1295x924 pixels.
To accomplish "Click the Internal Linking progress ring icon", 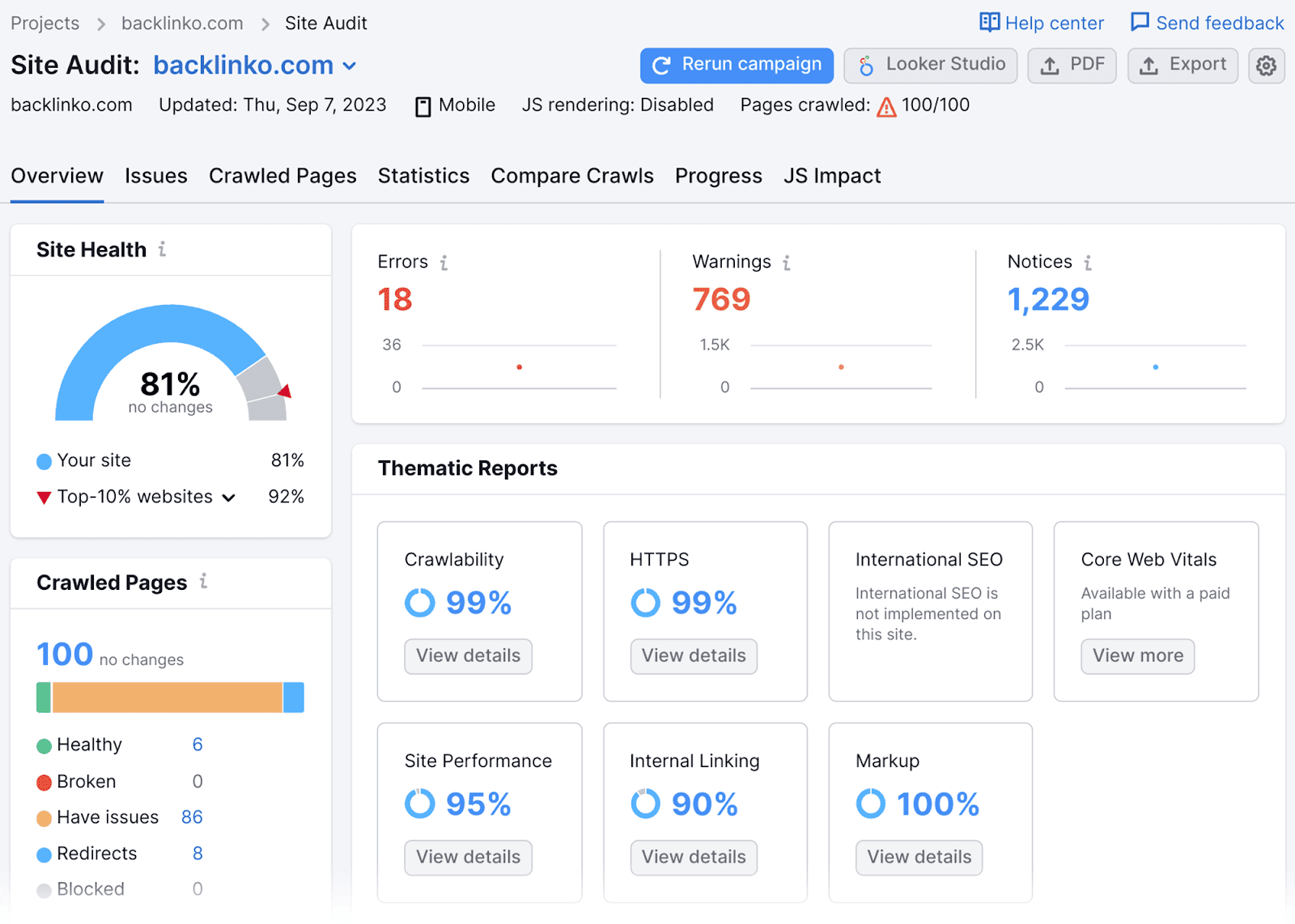I will [x=645, y=803].
